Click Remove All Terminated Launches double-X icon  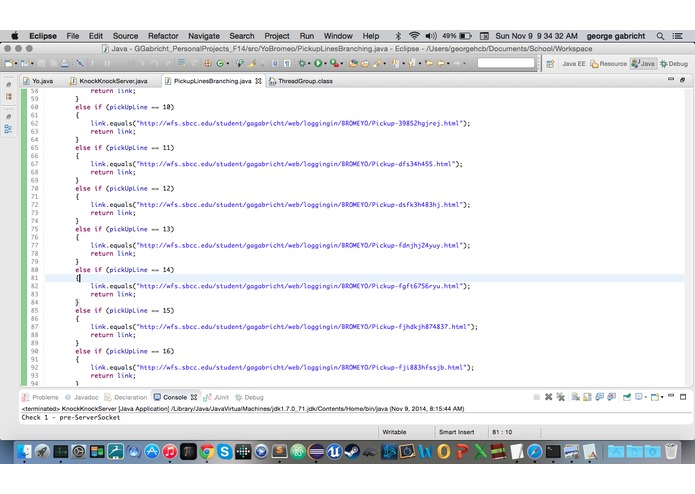tap(561, 397)
